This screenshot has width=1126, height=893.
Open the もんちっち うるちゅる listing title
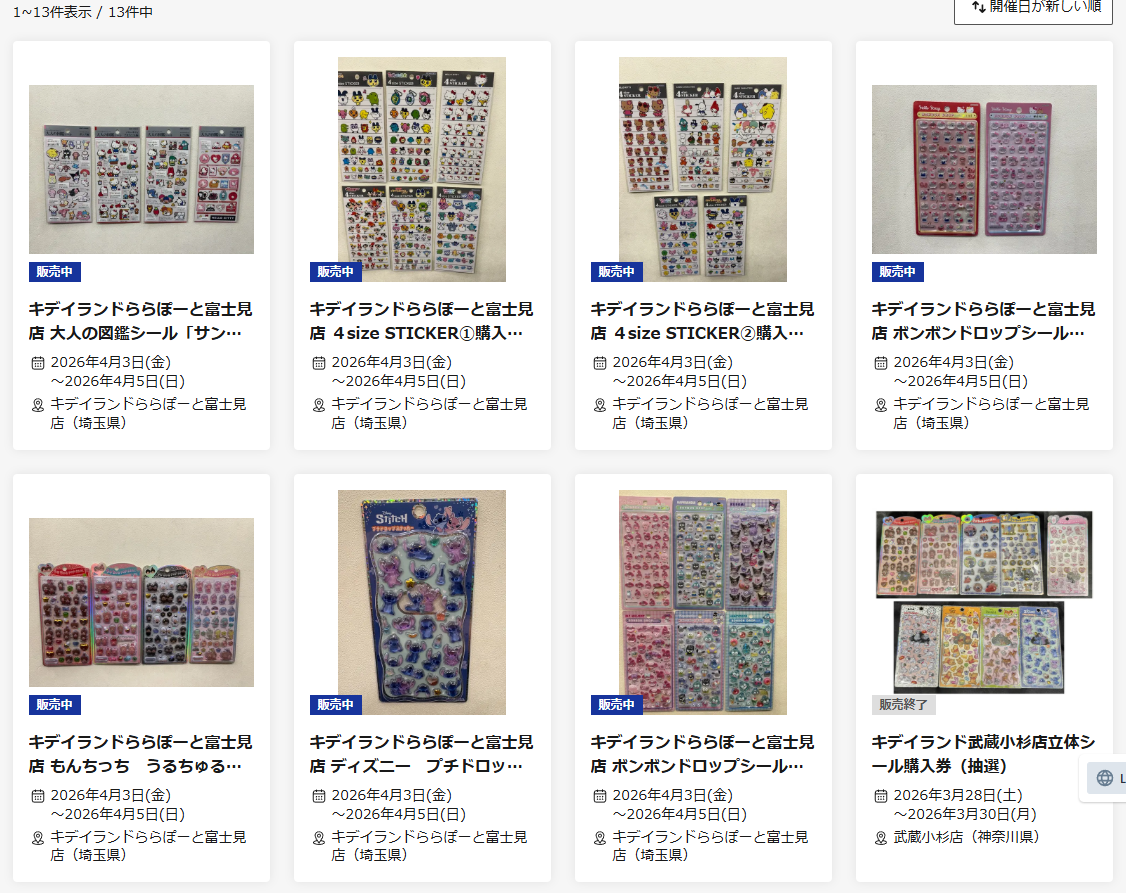pyautogui.click(x=141, y=754)
